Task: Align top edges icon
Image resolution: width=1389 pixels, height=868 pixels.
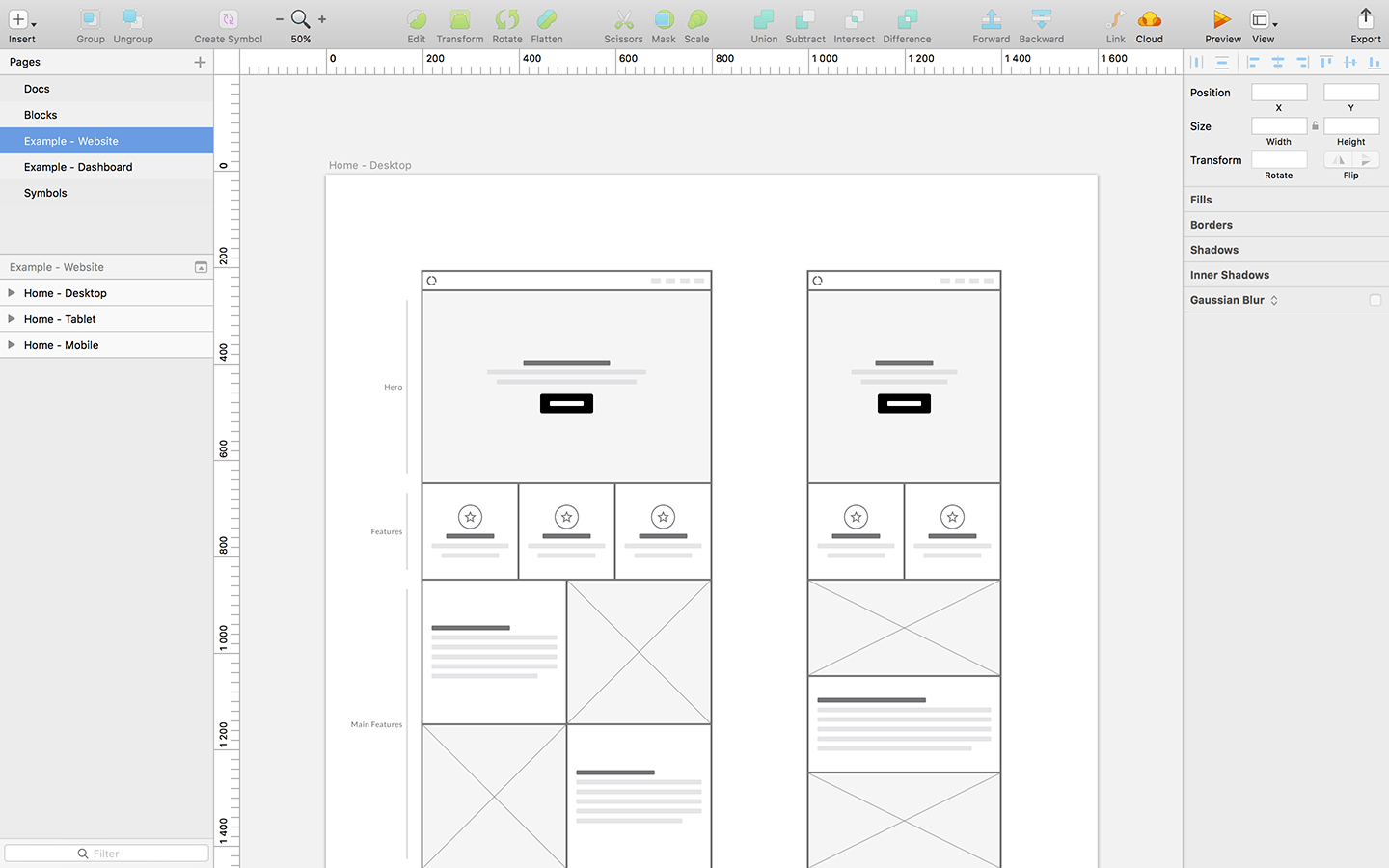Action: (1326, 62)
